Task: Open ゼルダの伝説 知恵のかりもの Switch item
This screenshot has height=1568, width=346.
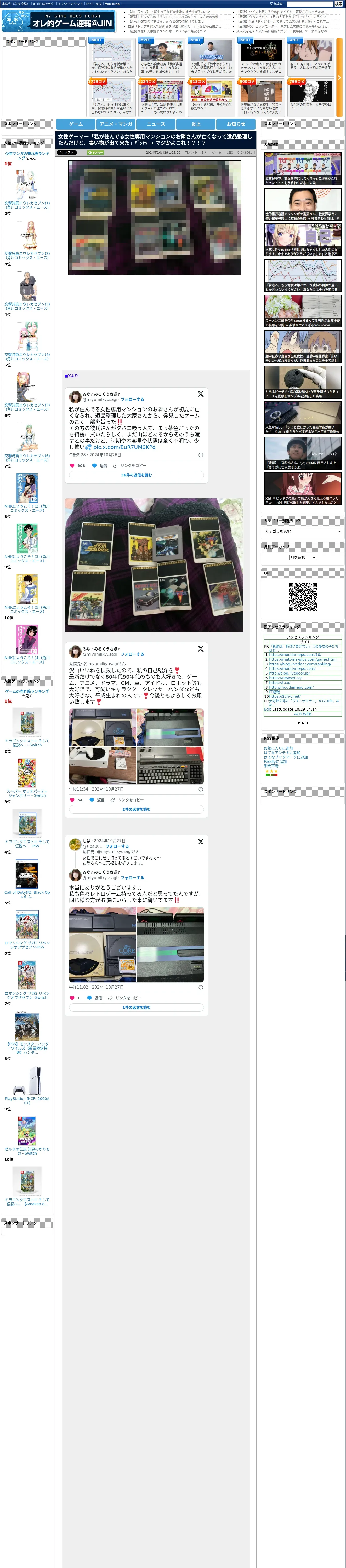Action: pos(27,1131)
